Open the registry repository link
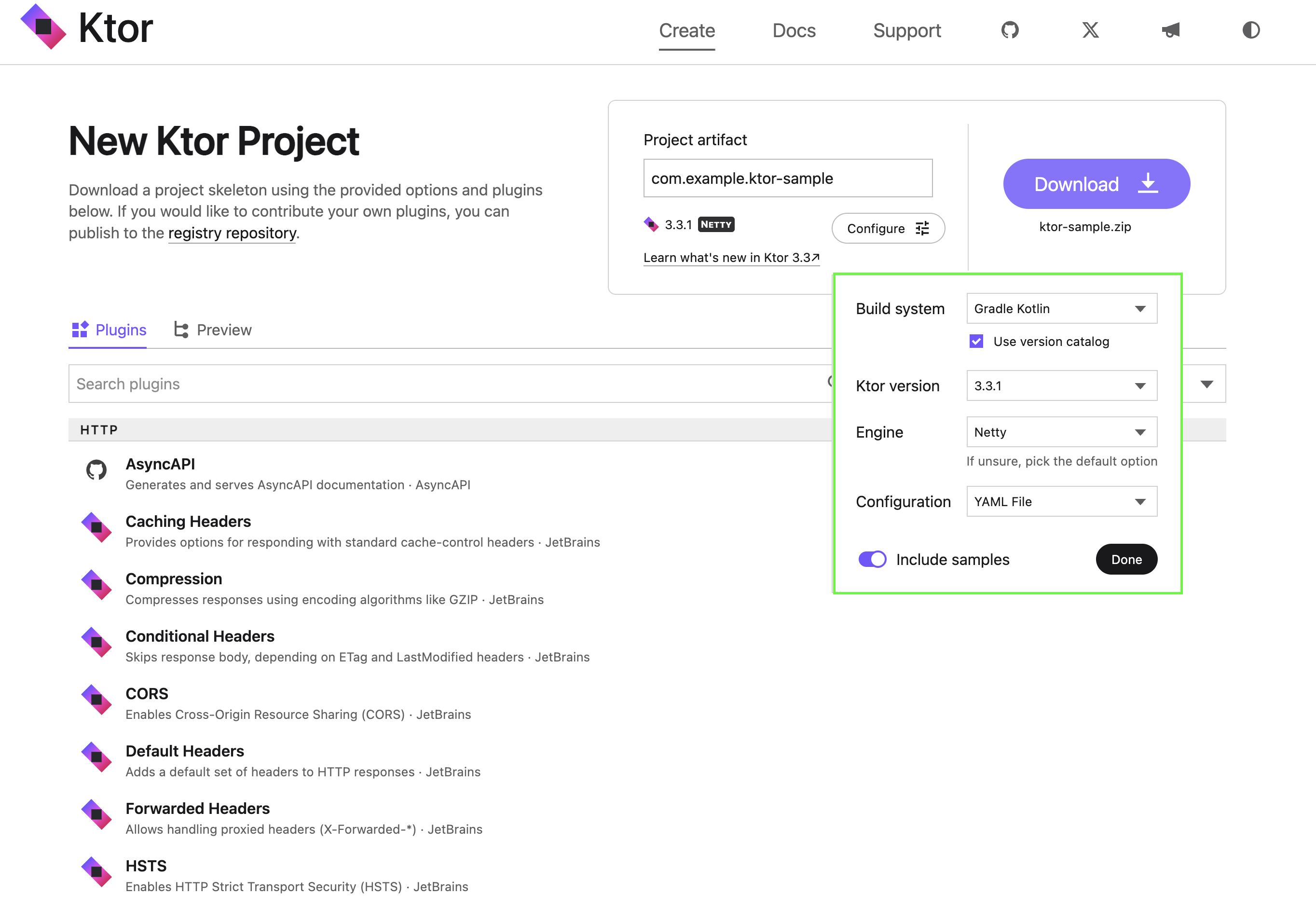This screenshot has height=908, width=1316. pos(232,233)
